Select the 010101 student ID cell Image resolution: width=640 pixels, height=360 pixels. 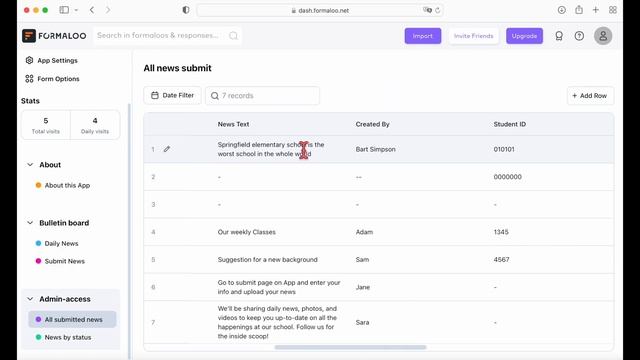pos(504,149)
